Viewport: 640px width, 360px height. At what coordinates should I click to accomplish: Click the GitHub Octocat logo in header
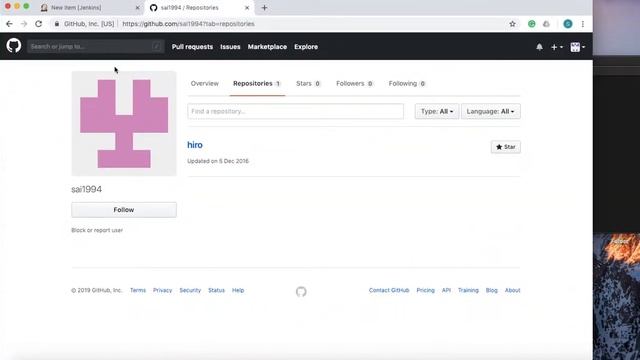tap(13, 45)
